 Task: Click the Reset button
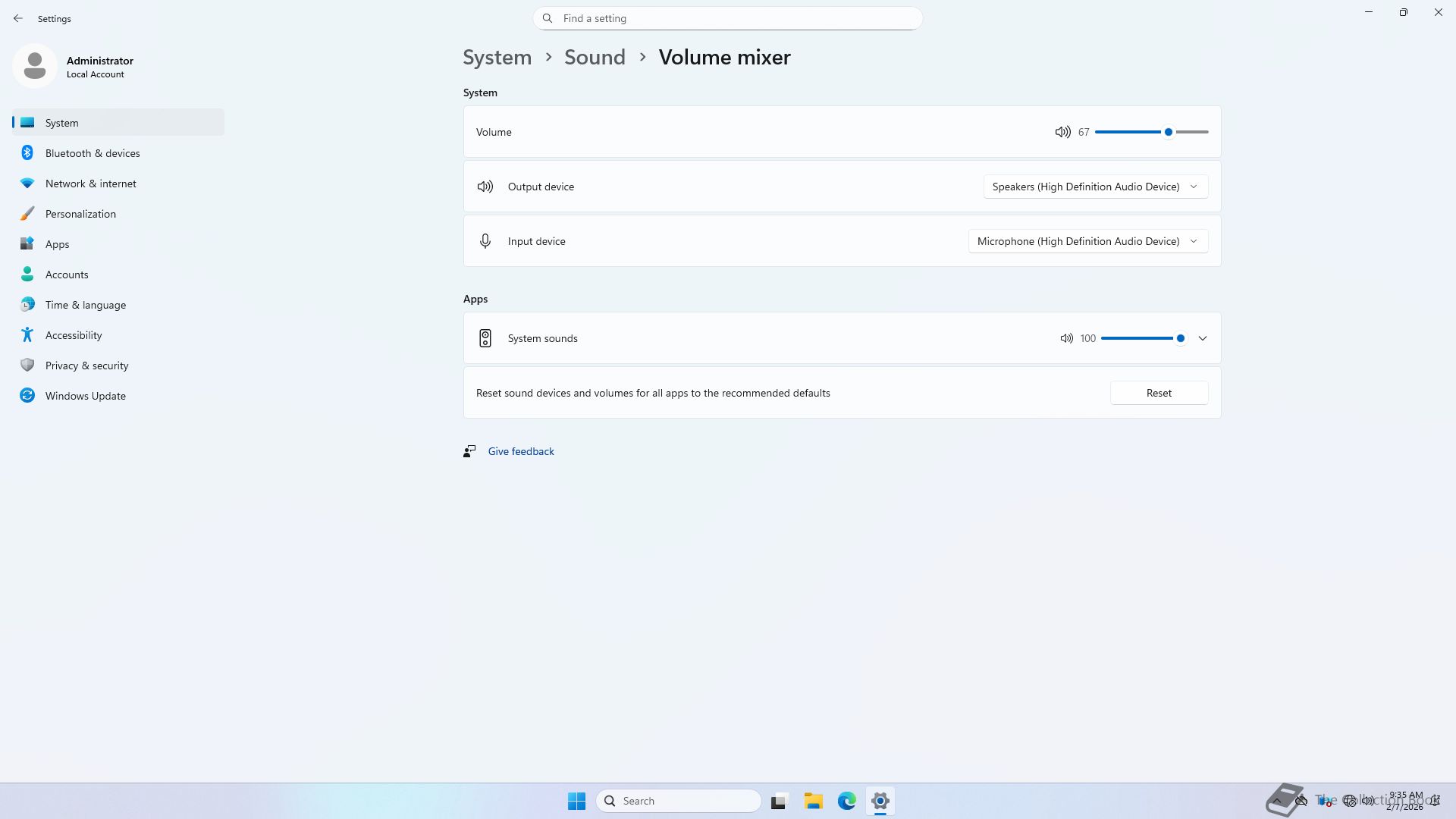pos(1159,393)
